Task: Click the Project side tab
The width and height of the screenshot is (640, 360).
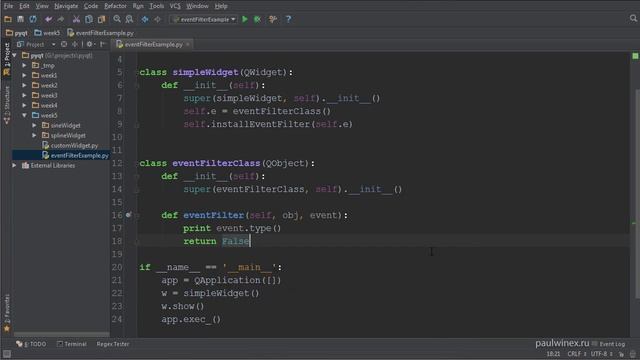Action: coord(7,59)
